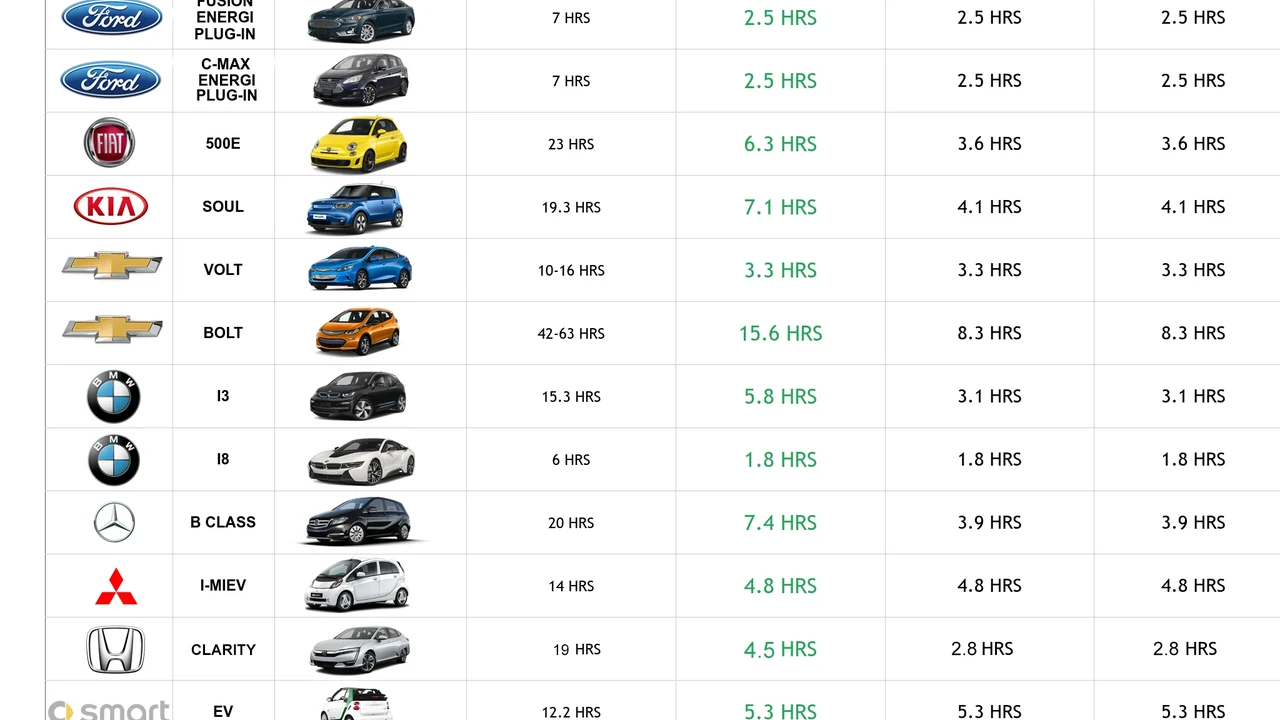Click the Kia logo
1280x720 pixels.
point(111,207)
